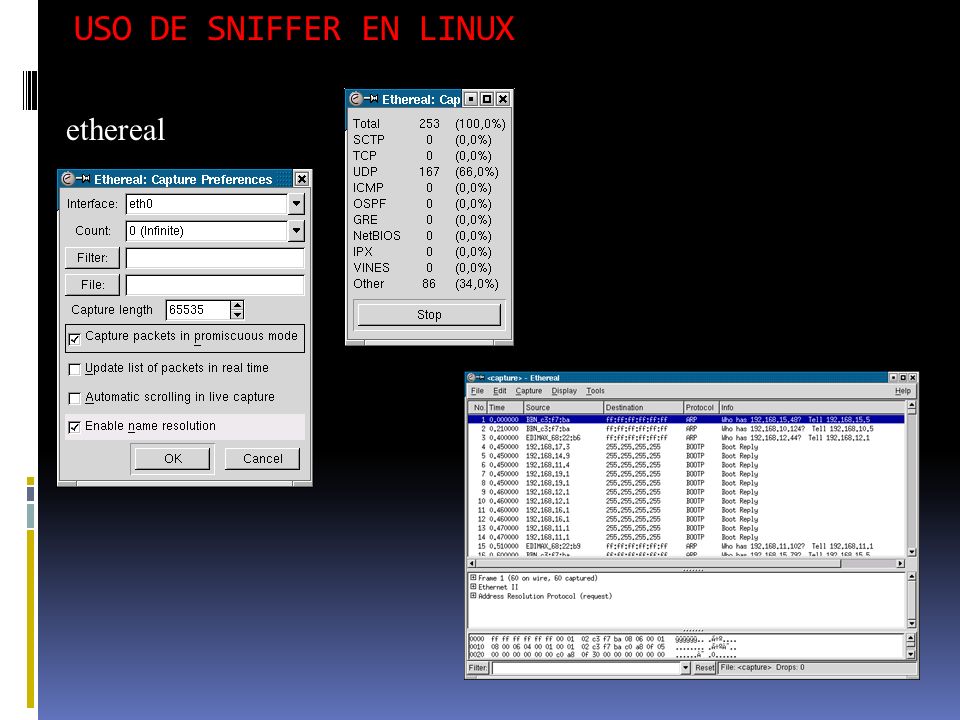The image size is (960, 720).
Task: Open the Help menu in Ethereal
Action: tap(902, 391)
